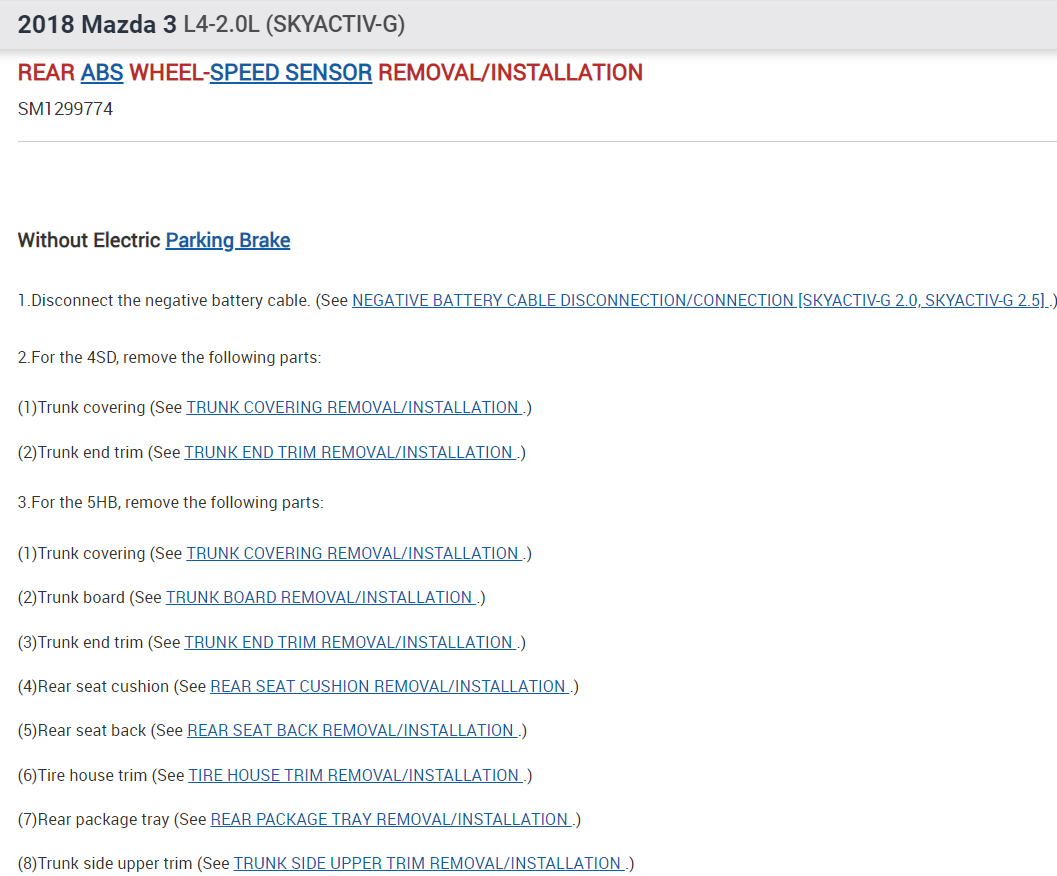Screen dimensions: 1057x876
Task: Click '2.For the 4SD, remove the following parts:'
Action: 169,357
